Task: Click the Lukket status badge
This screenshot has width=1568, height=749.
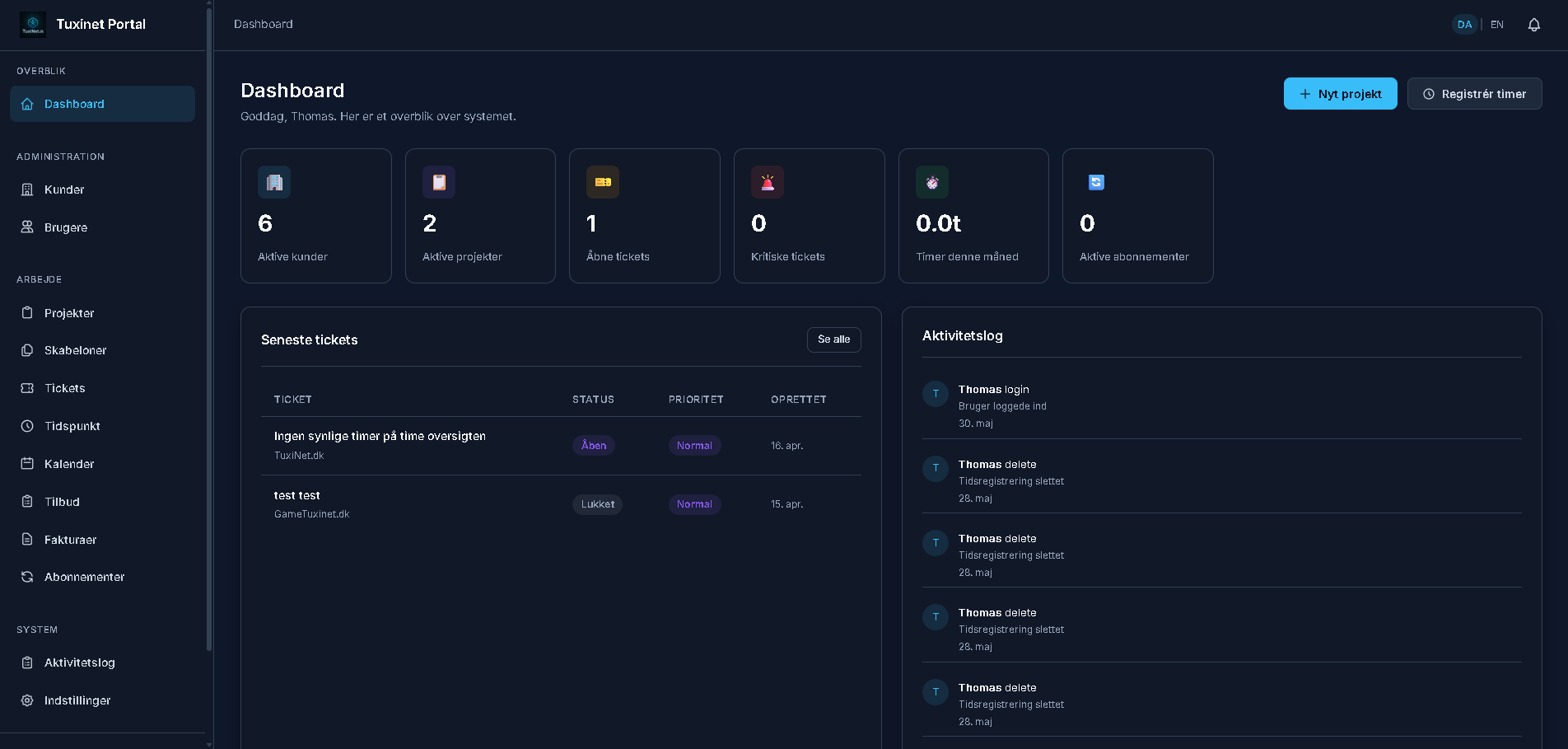Action: 598,504
